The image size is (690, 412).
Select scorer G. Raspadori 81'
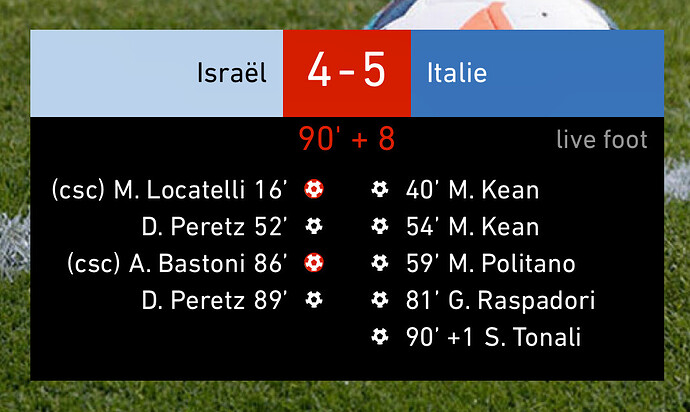point(500,300)
